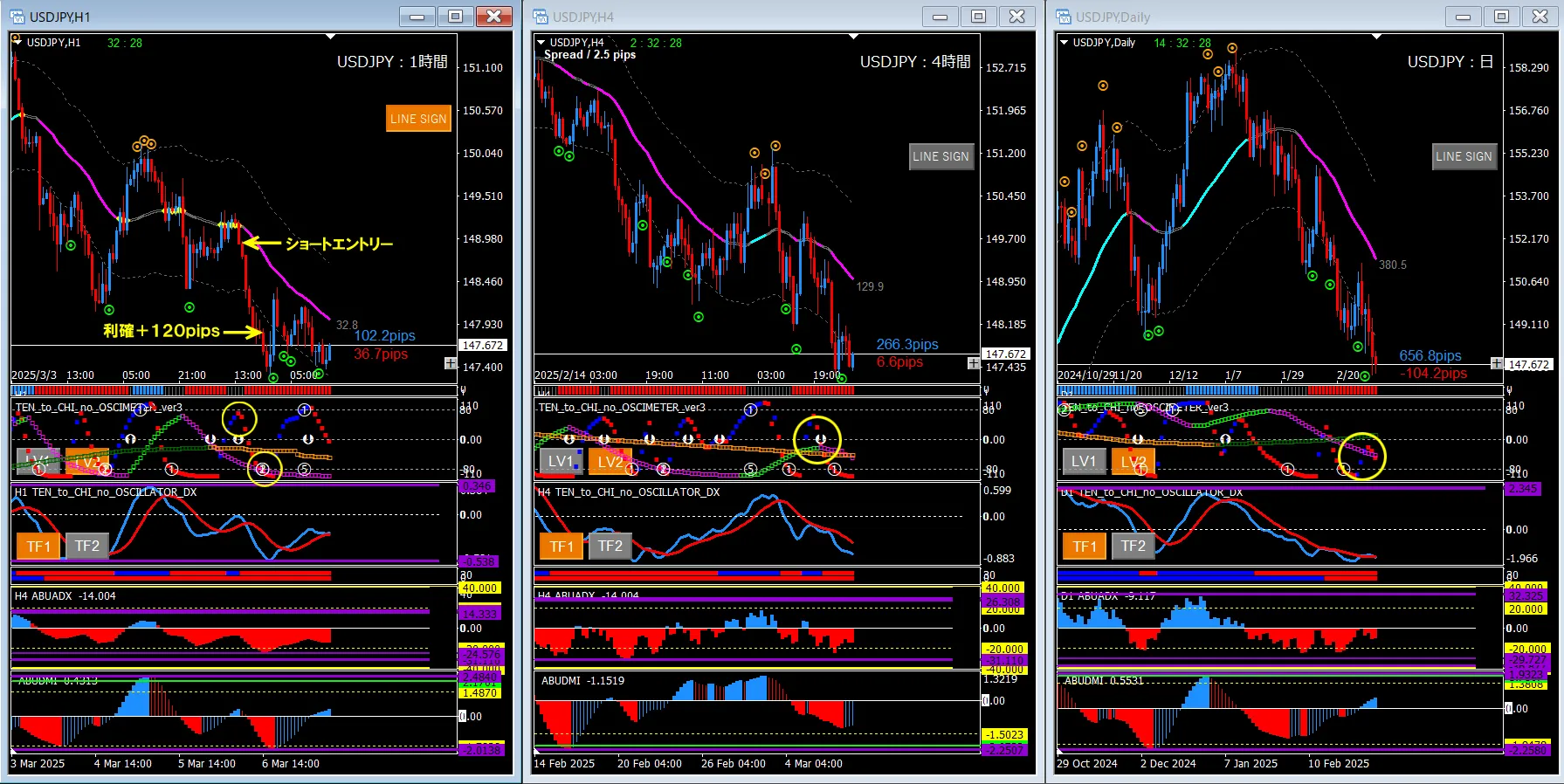Click the plus icon beside 147.435 in H4 chart

(x=974, y=363)
